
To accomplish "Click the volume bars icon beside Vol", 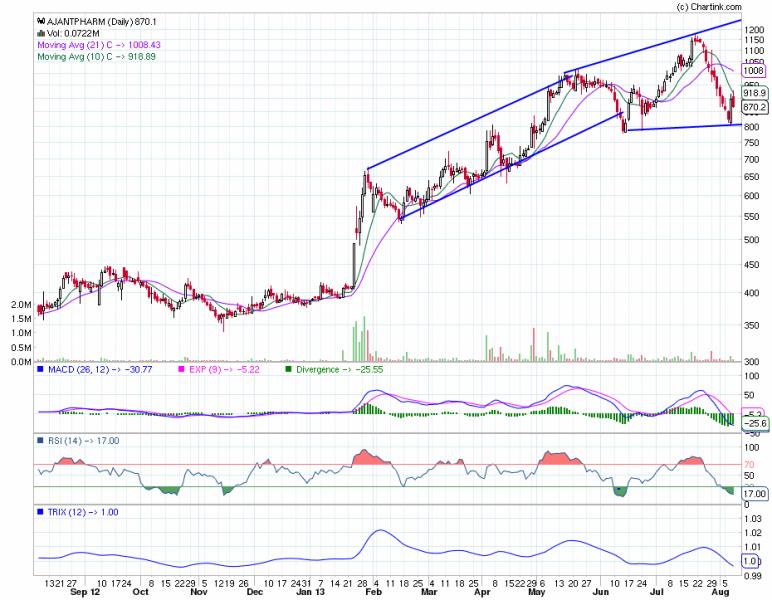I will coord(41,33).
